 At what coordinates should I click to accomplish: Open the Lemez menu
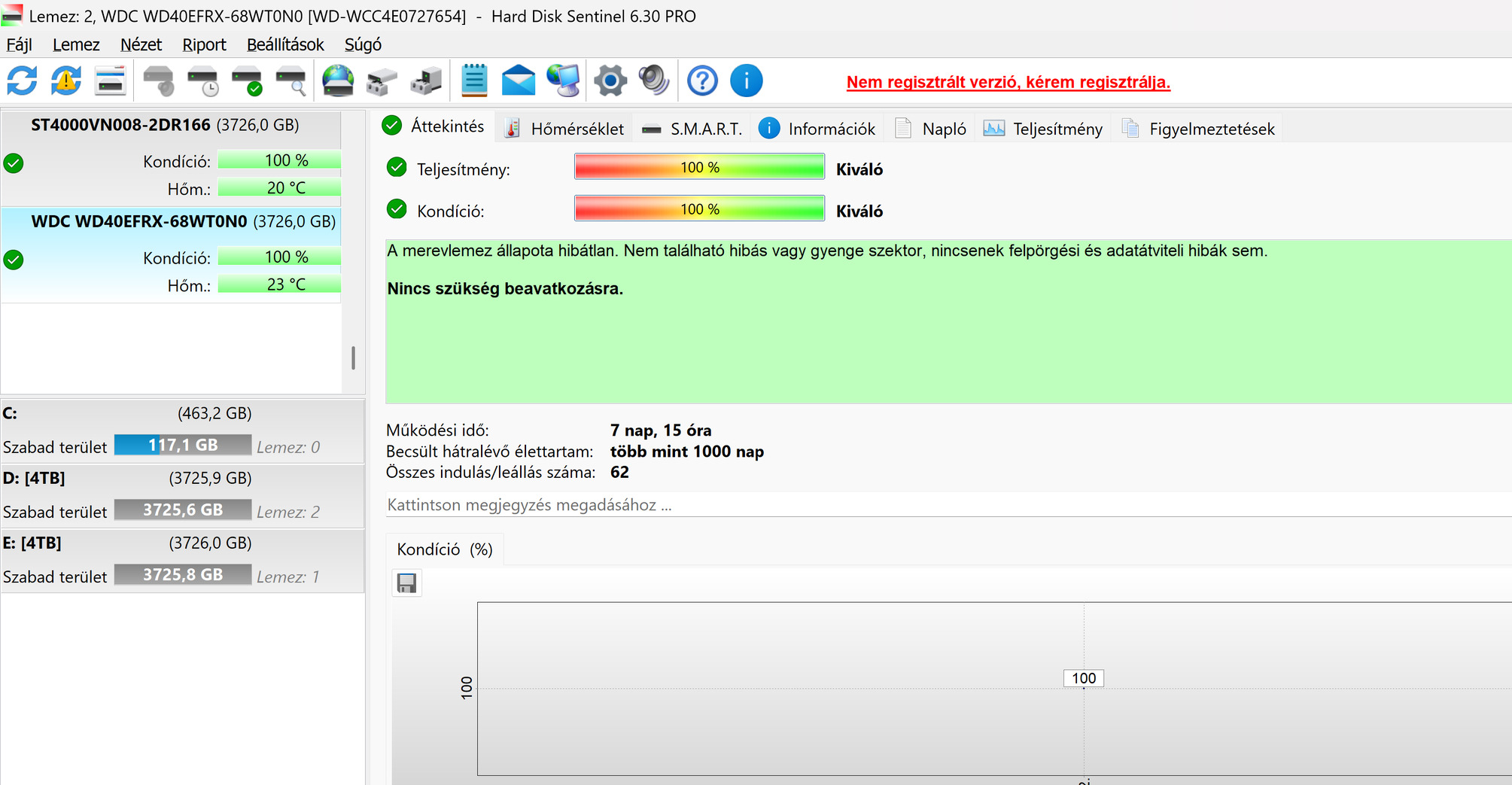76,44
